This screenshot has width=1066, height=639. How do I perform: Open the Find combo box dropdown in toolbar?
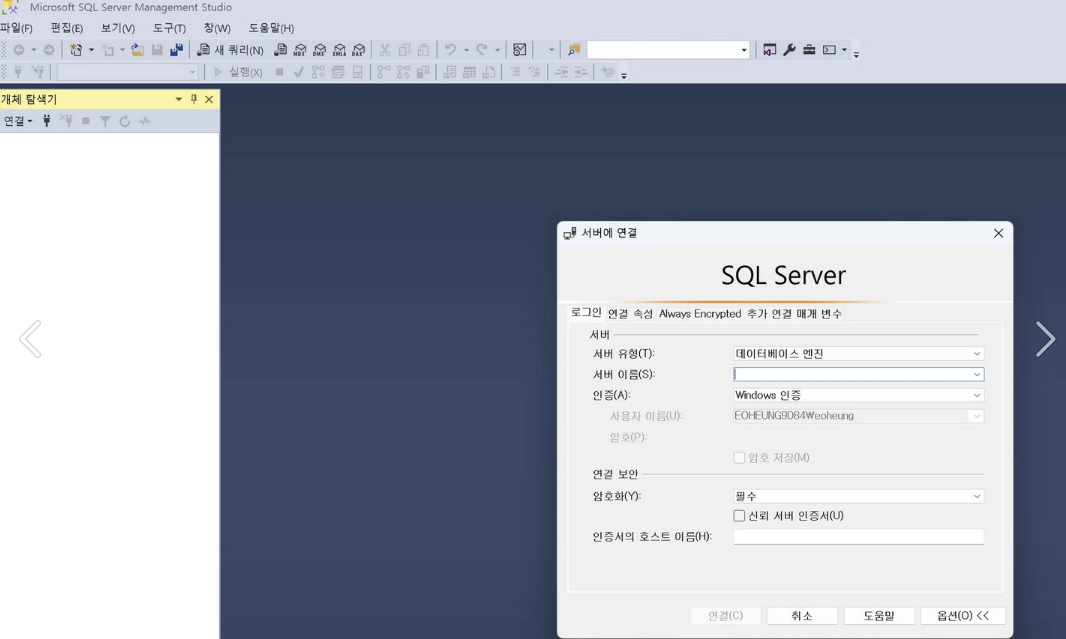click(744, 50)
